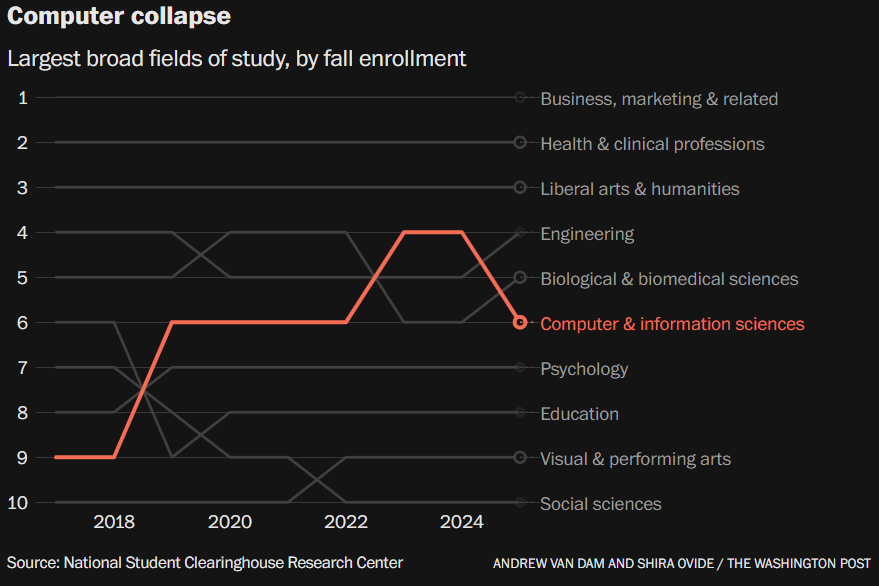Click the Engineering series label
The height and width of the screenshot is (586, 879).
click(x=587, y=234)
